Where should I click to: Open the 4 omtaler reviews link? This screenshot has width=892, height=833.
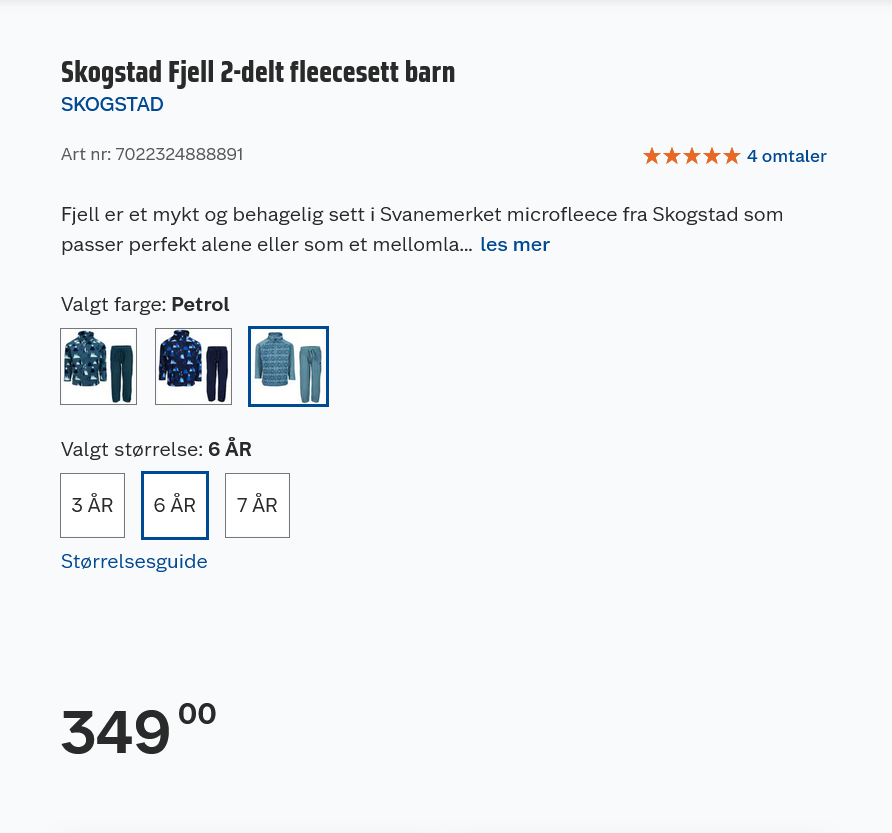[786, 156]
